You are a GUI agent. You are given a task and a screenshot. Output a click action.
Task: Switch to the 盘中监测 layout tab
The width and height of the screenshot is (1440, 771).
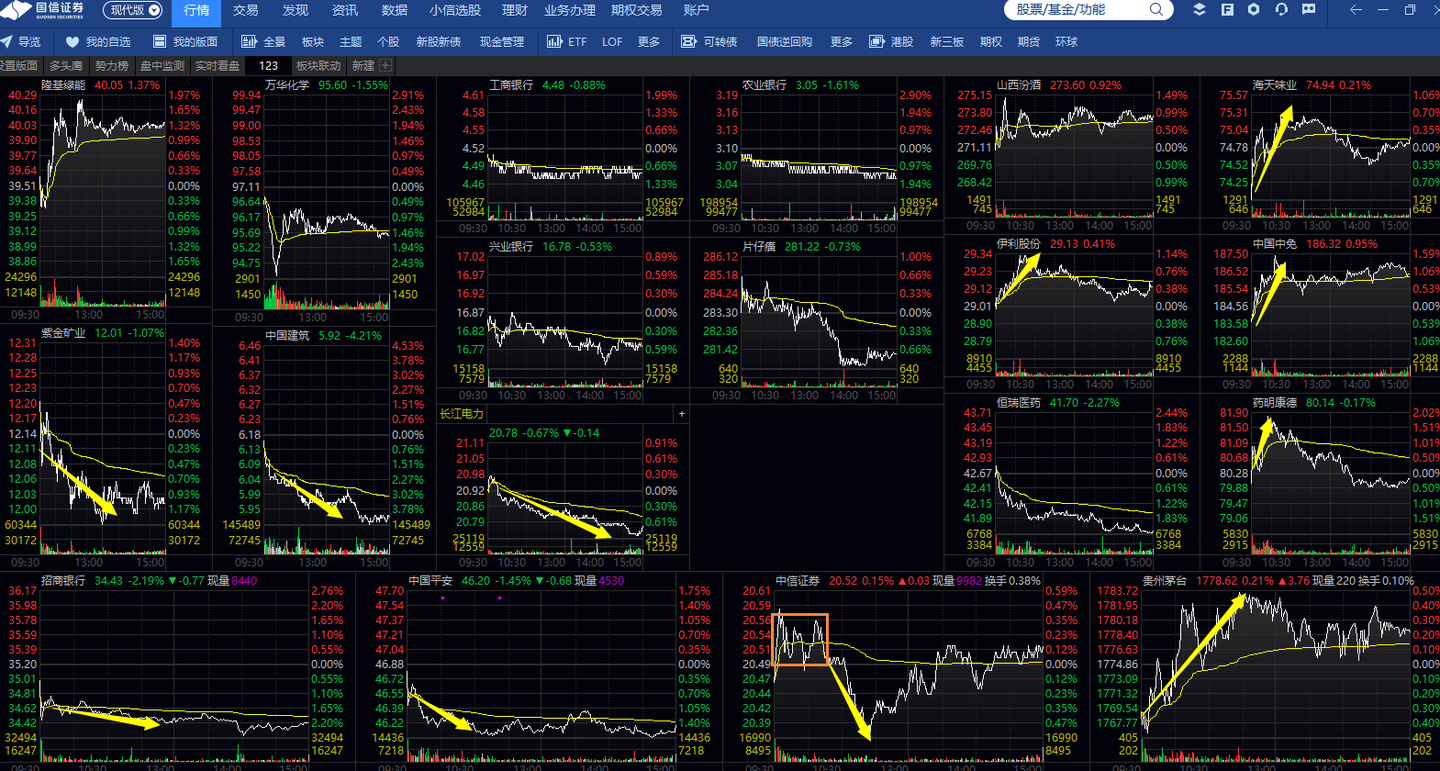162,65
